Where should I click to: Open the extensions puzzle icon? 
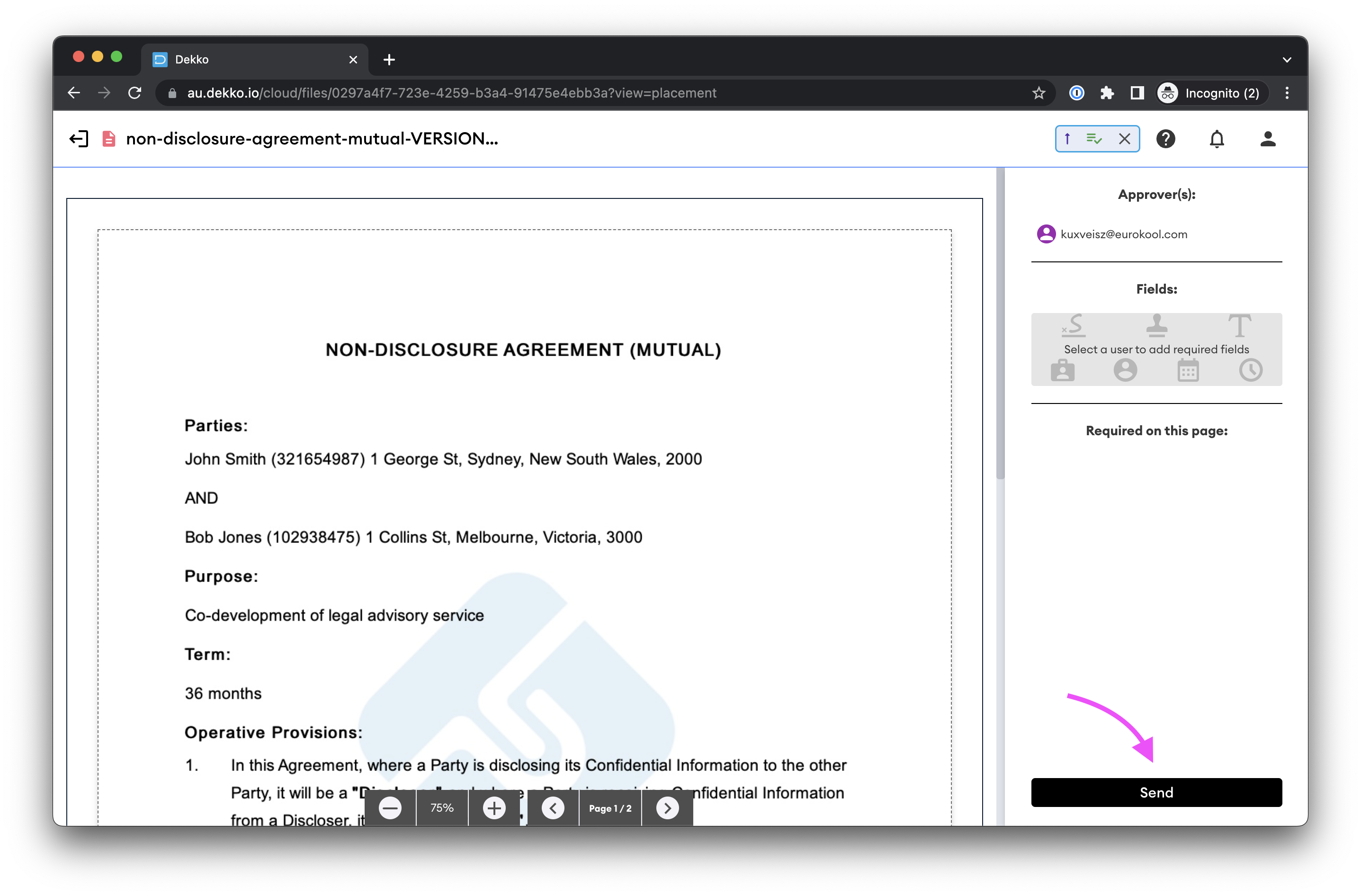[x=1107, y=93]
